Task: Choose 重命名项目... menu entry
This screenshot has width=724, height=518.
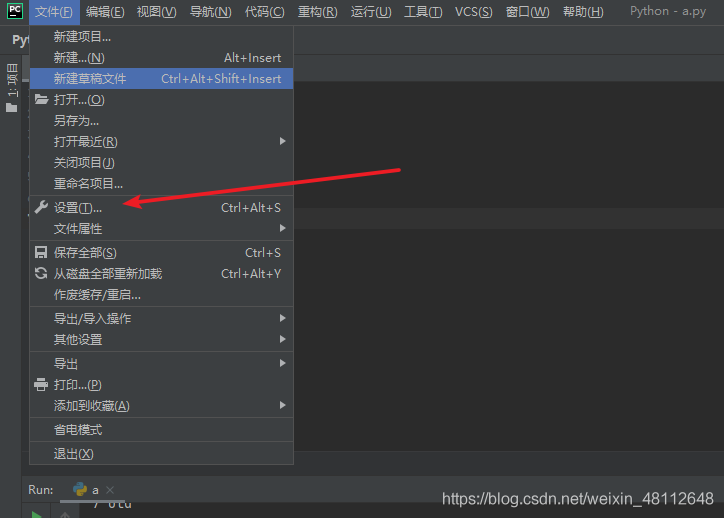Action: [162, 183]
